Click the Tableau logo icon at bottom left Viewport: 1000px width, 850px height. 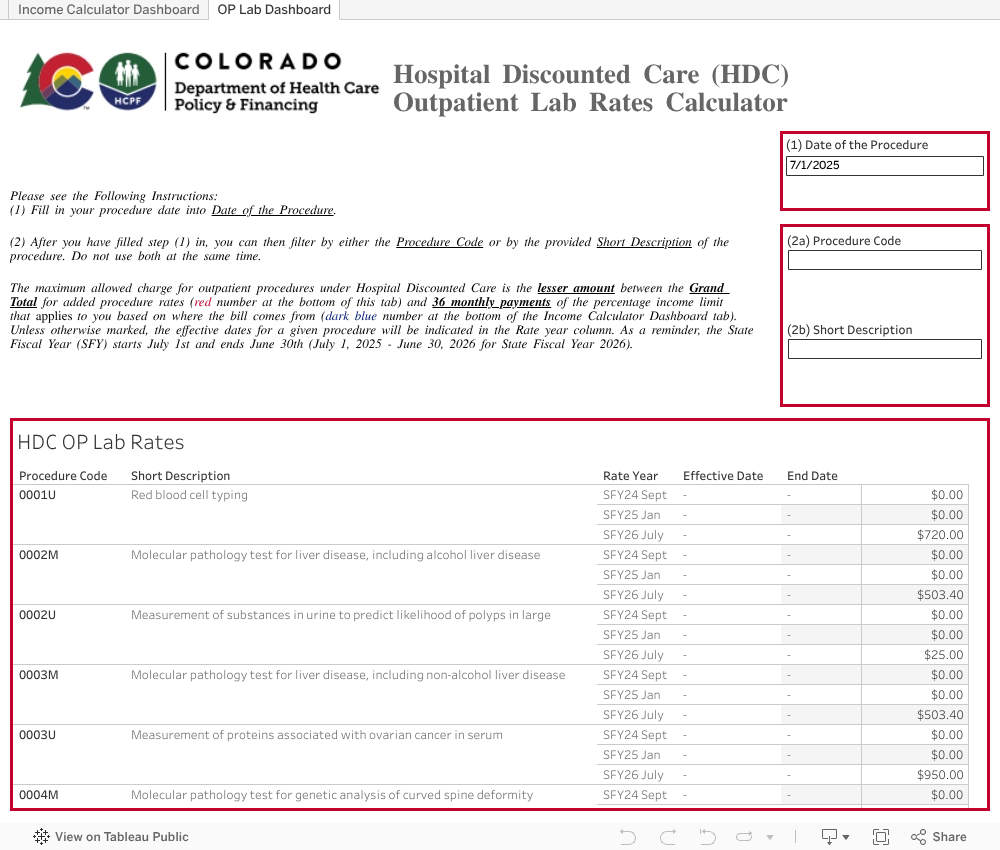click(x=42, y=837)
